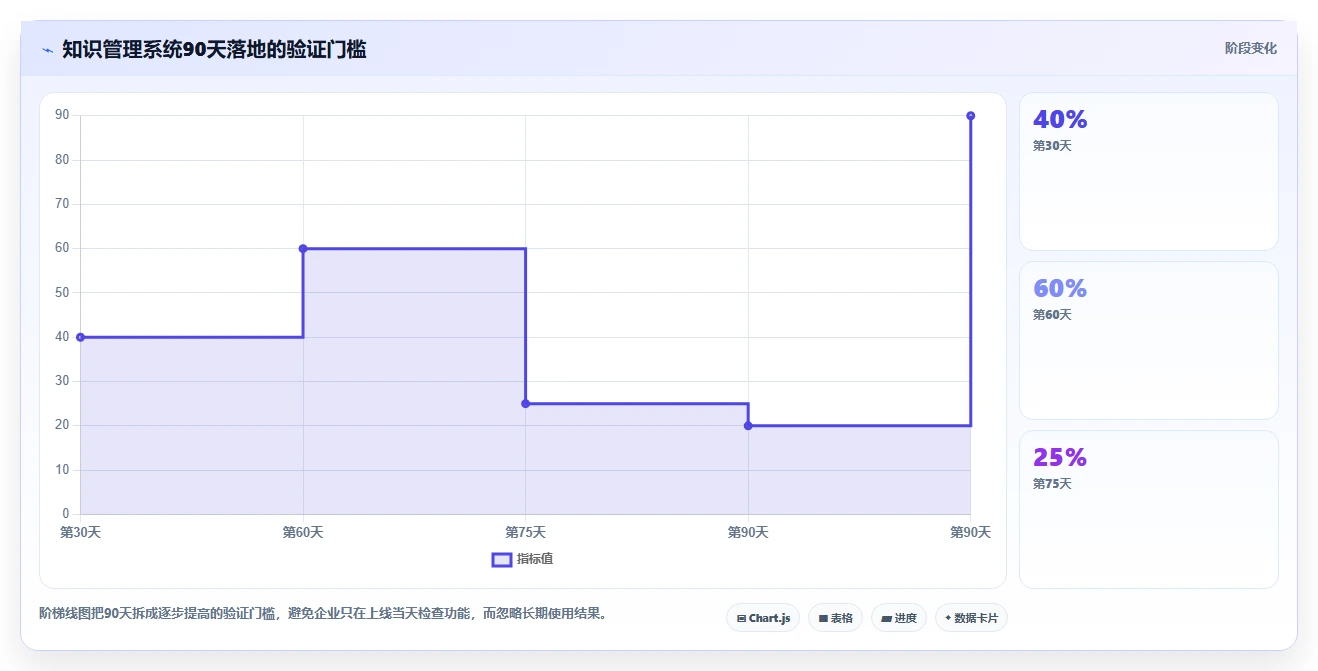The height and width of the screenshot is (671, 1318).
Task: Click the data point at 第75天 value 25
Action: [525, 404]
